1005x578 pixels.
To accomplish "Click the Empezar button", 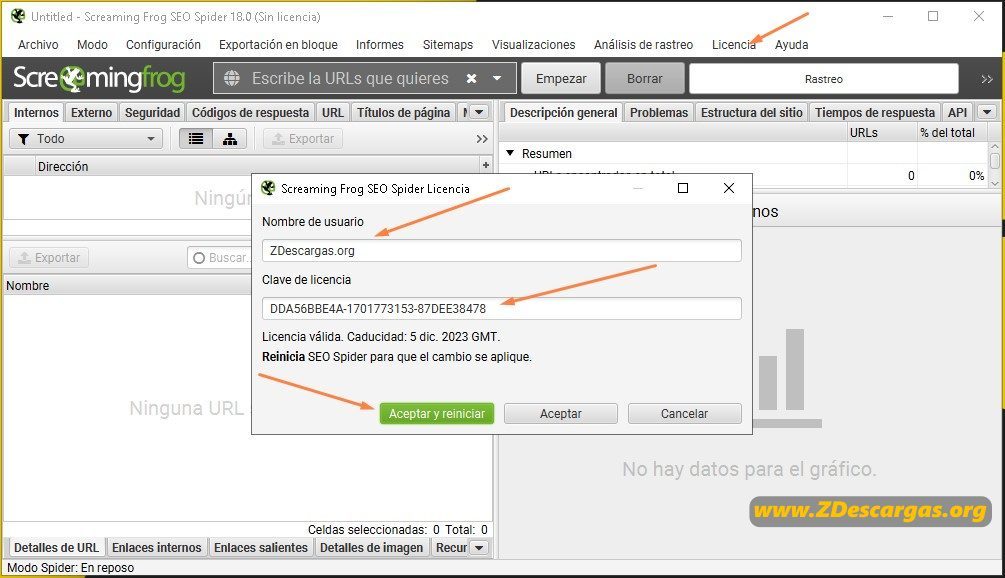I will [561, 78].
